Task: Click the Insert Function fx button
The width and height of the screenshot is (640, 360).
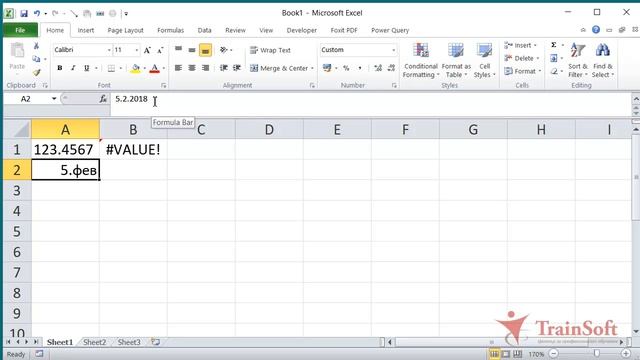Action: 103,99
